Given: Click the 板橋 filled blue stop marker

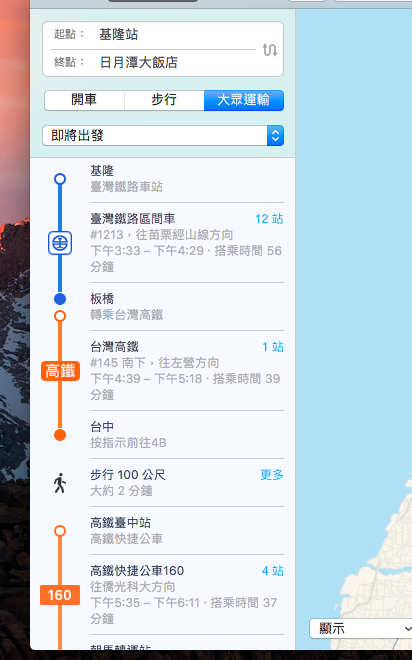Looking at the screenshot, I should tap(60, 299).
